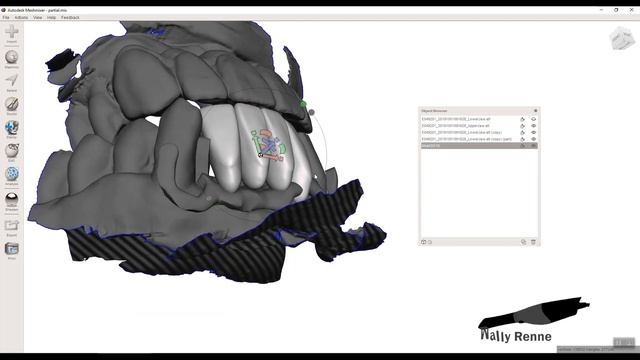The image size is (640, 360).
Task: Toggle target icon on first Lowerjaw.stl row
Action: (522, 119)
